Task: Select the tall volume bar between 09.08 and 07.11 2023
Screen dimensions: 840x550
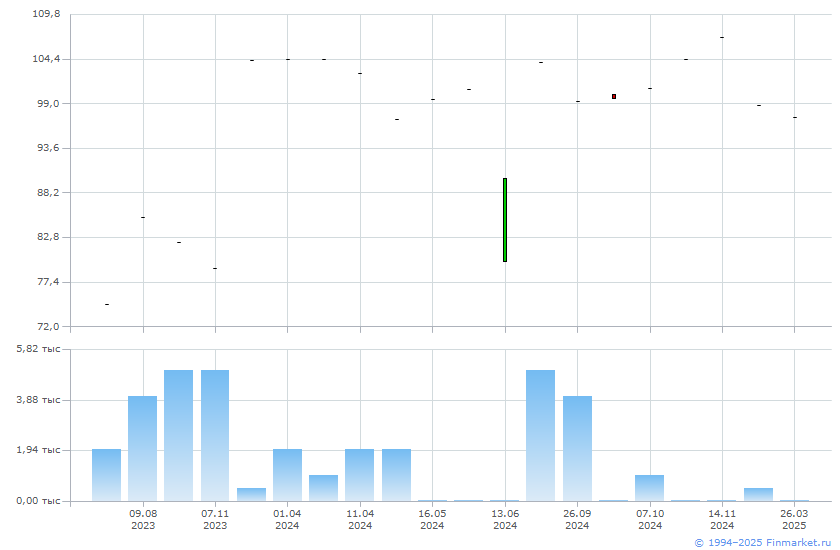Action: click(178, 435)
